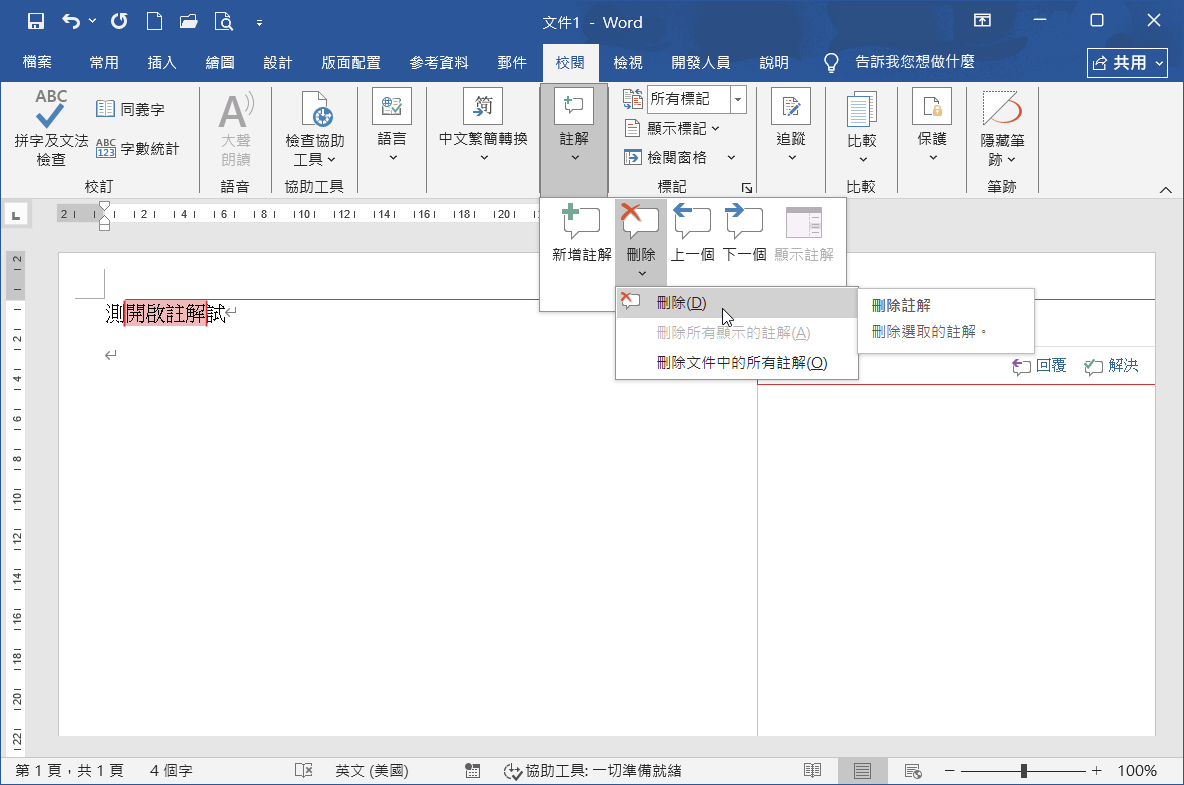Click the 共用 share button
Viewport: 1184px width, 785px height.
[1127, 62]
